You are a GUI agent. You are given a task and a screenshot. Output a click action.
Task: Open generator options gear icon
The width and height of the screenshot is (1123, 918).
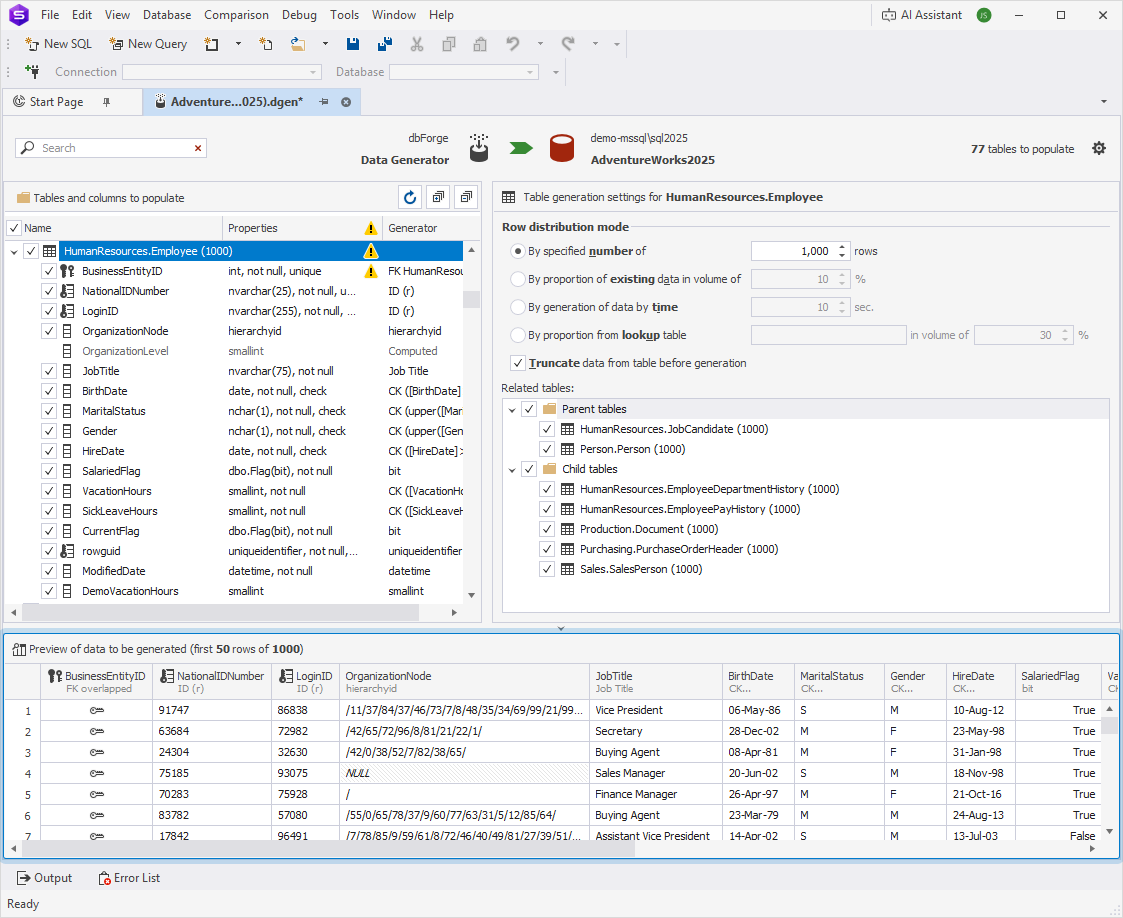pos(1099,148)
